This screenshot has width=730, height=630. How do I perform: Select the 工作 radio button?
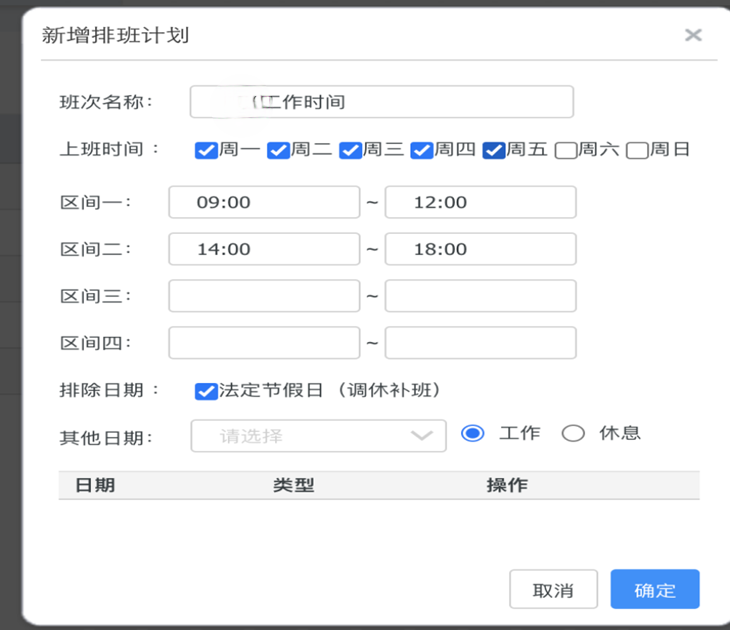point(473,433)
